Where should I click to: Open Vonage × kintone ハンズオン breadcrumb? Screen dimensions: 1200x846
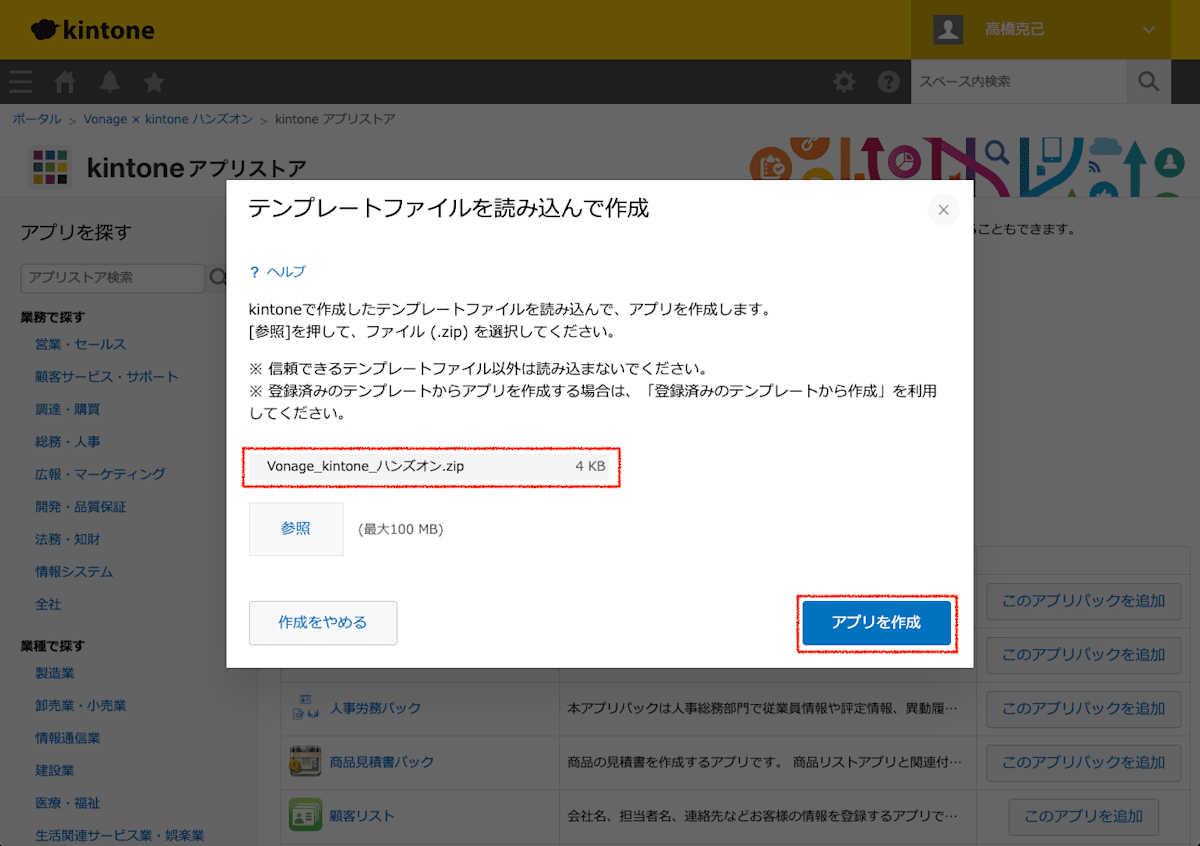click(x=168, y=119)
